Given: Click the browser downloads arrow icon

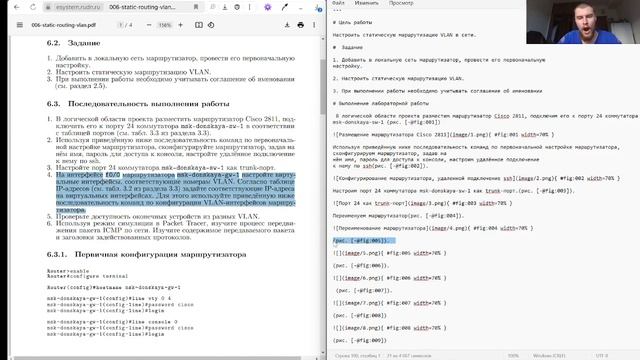Looking at the screenshot, I should point(225,7).
